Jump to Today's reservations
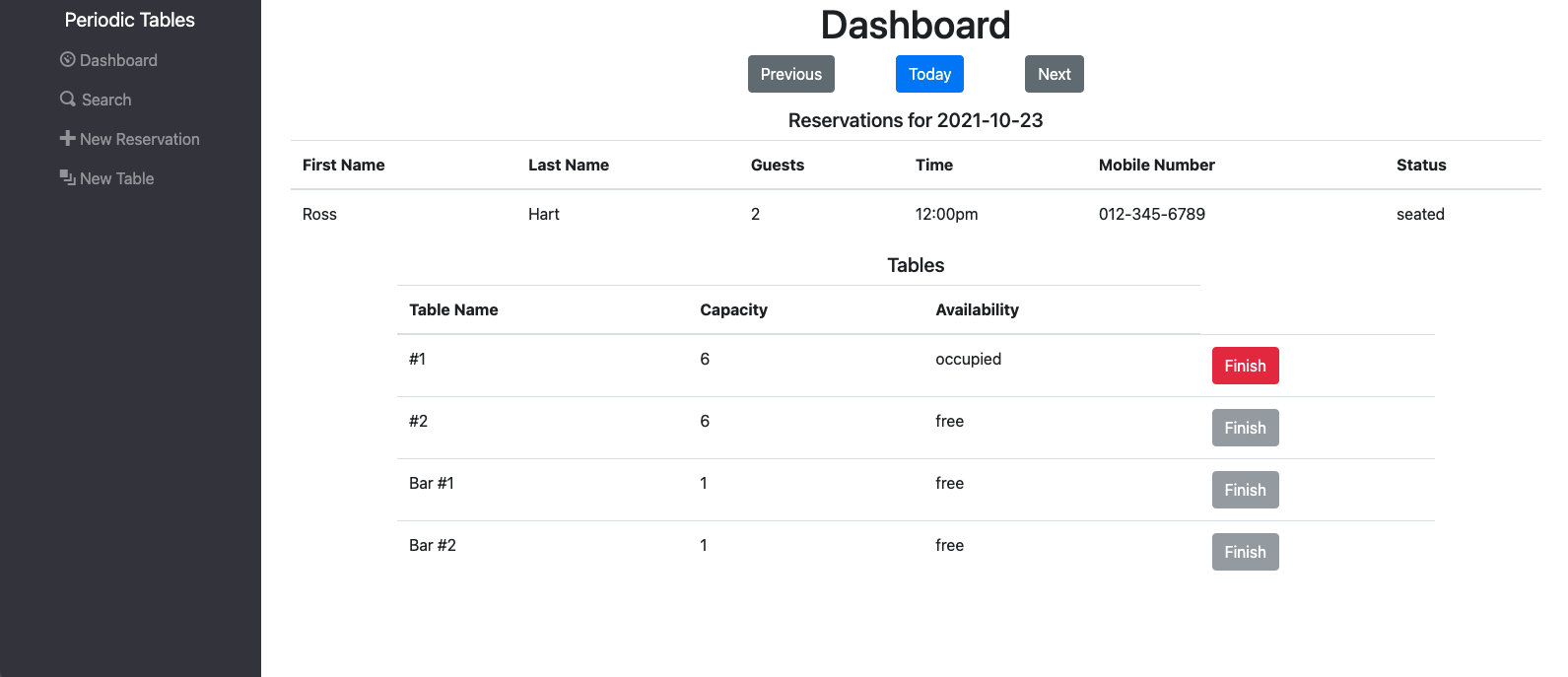 (929, 74)
